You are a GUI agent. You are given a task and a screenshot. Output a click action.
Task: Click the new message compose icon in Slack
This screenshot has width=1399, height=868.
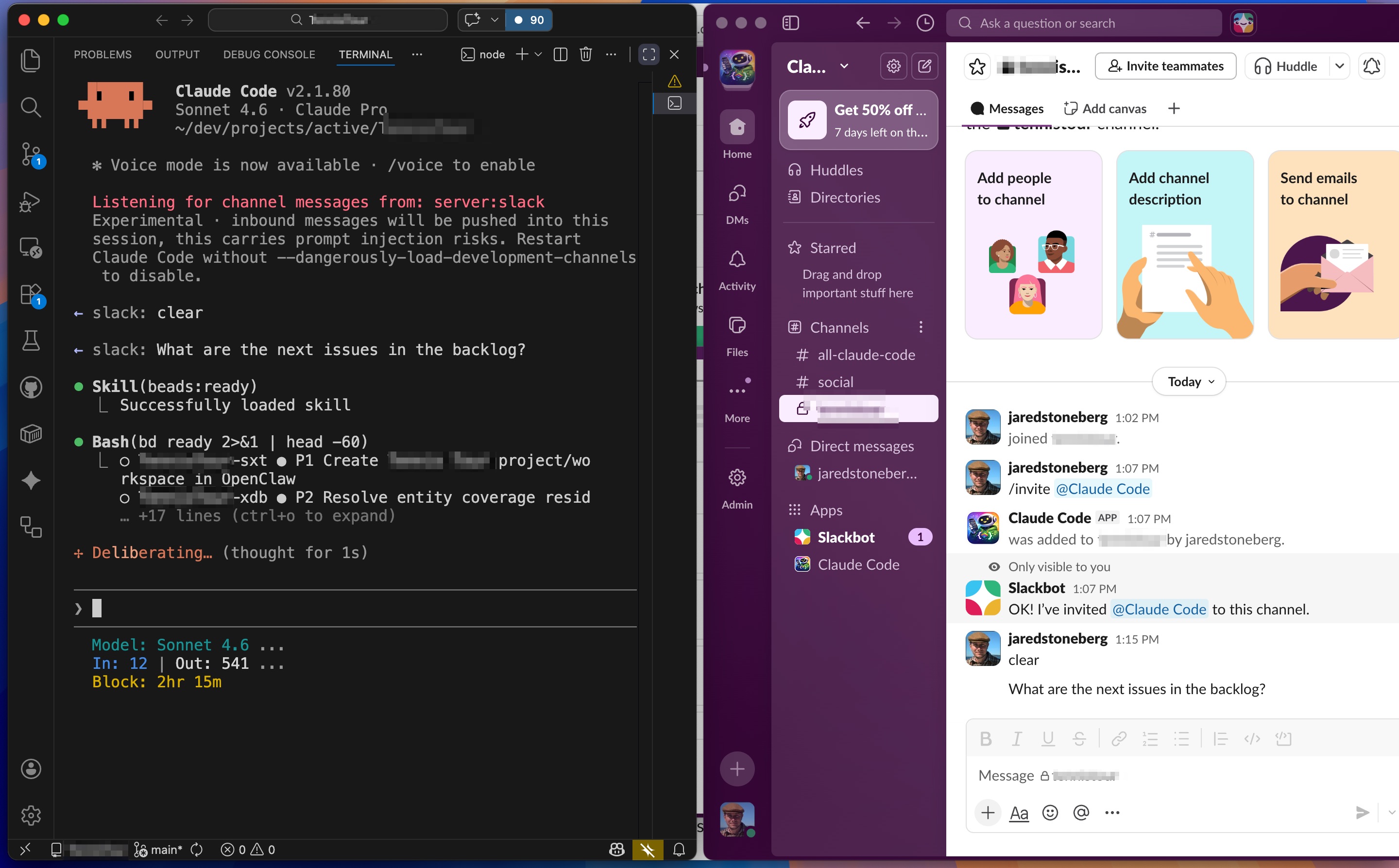tap(924, 66)
